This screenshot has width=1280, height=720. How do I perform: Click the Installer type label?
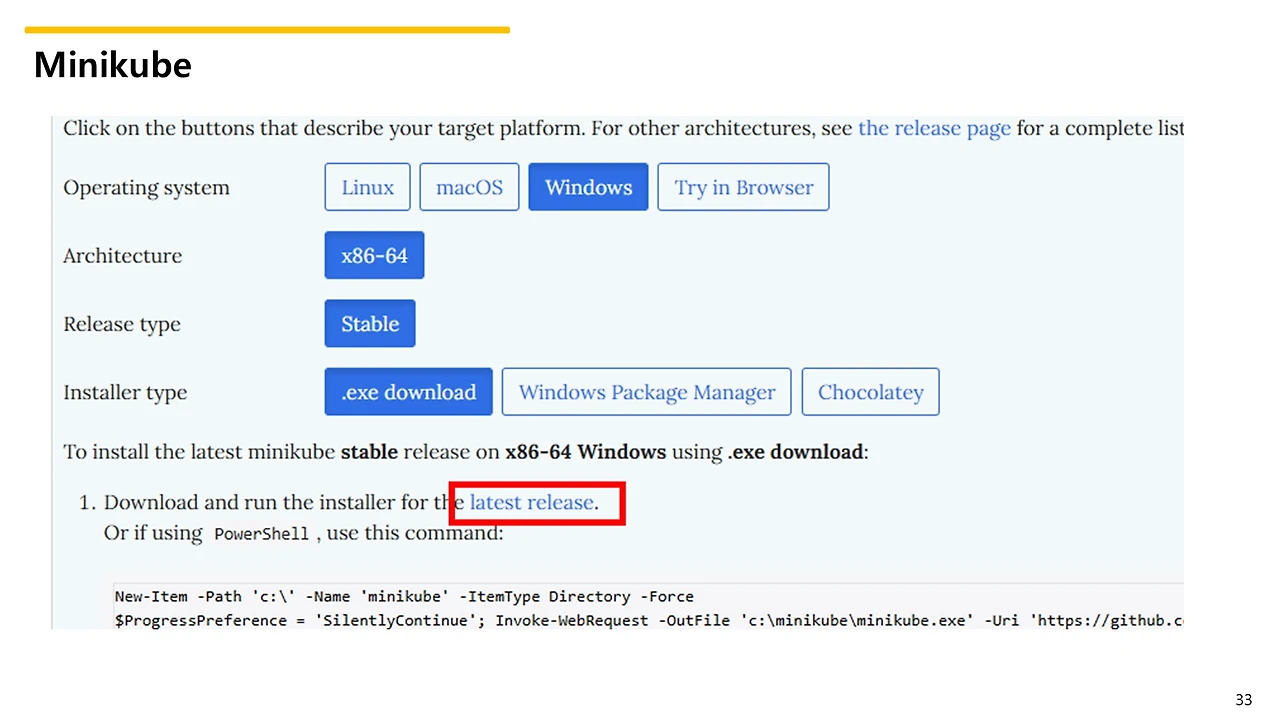click(x=125, y=393)
